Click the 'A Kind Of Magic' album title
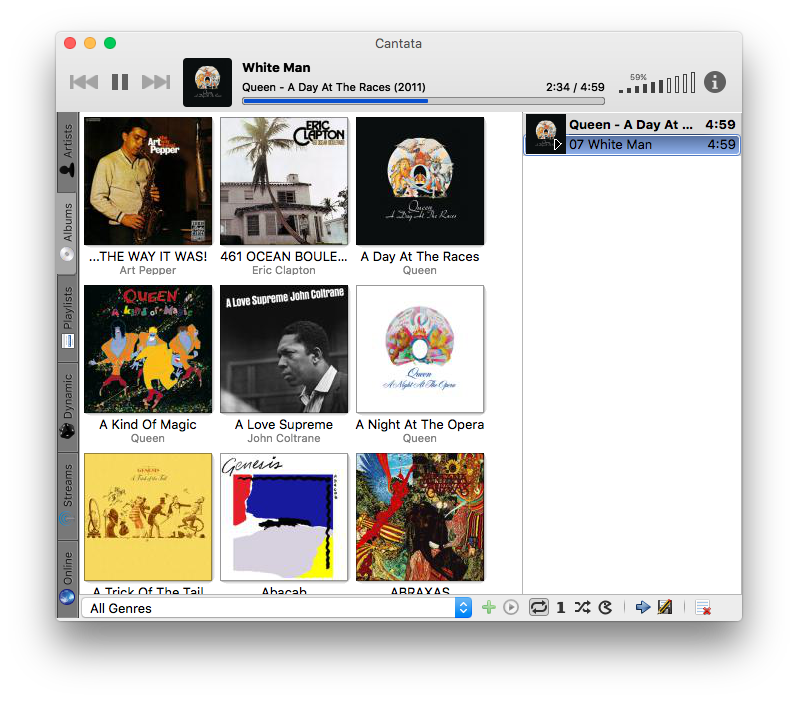 coord(148,425)
